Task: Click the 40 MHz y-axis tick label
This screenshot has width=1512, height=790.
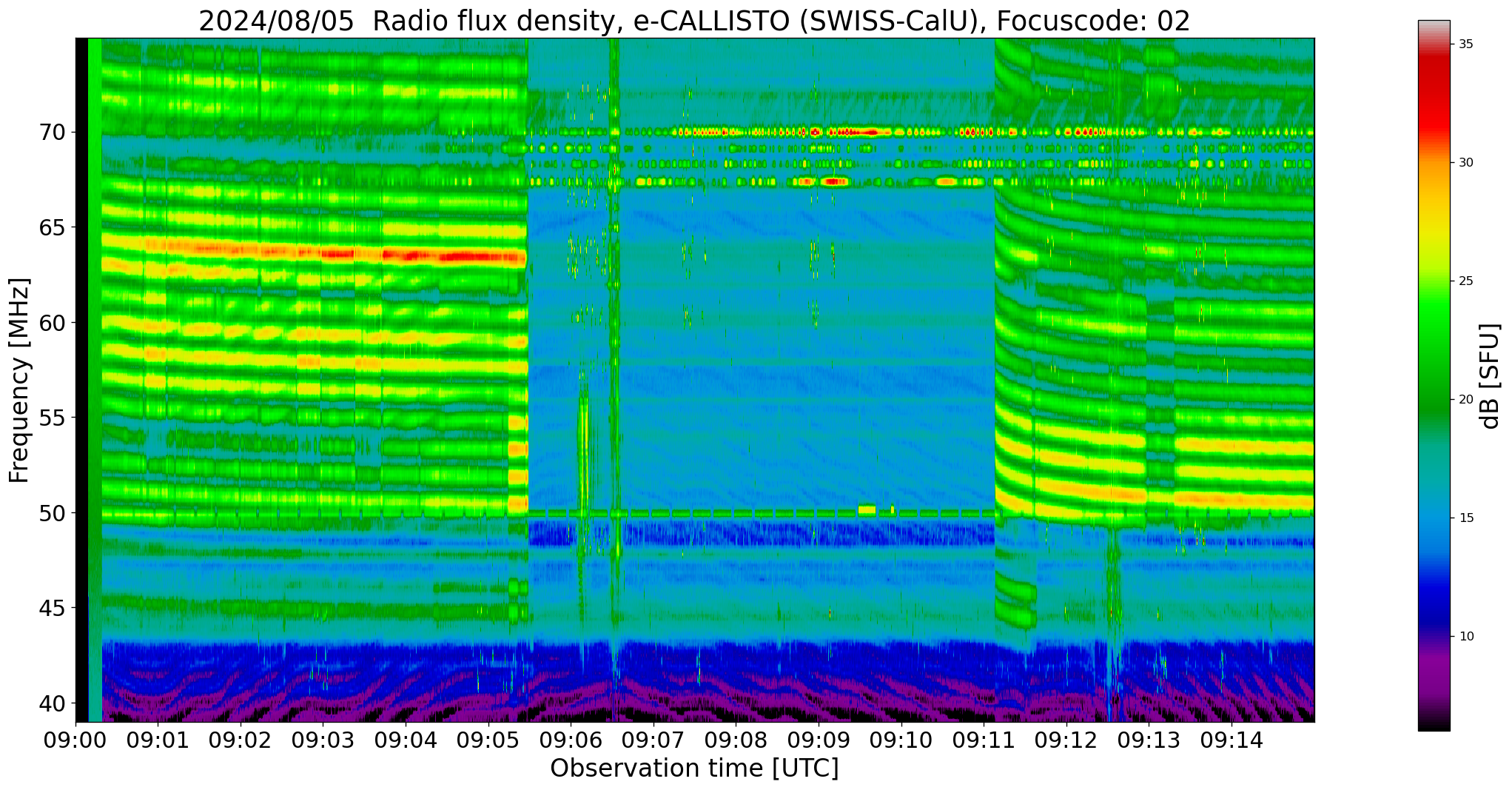Action: (53, 703)
